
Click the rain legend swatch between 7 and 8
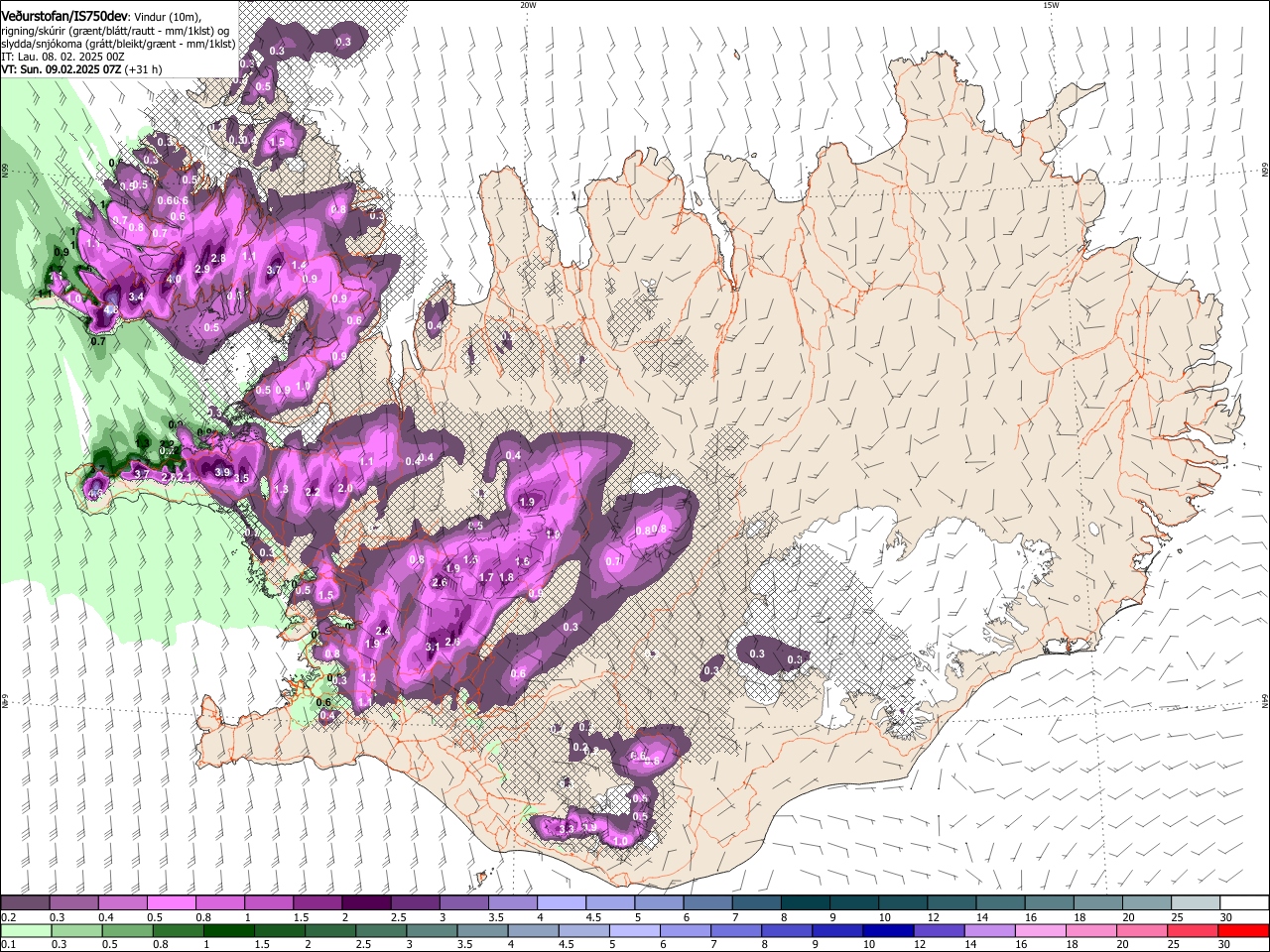point(736,930)
